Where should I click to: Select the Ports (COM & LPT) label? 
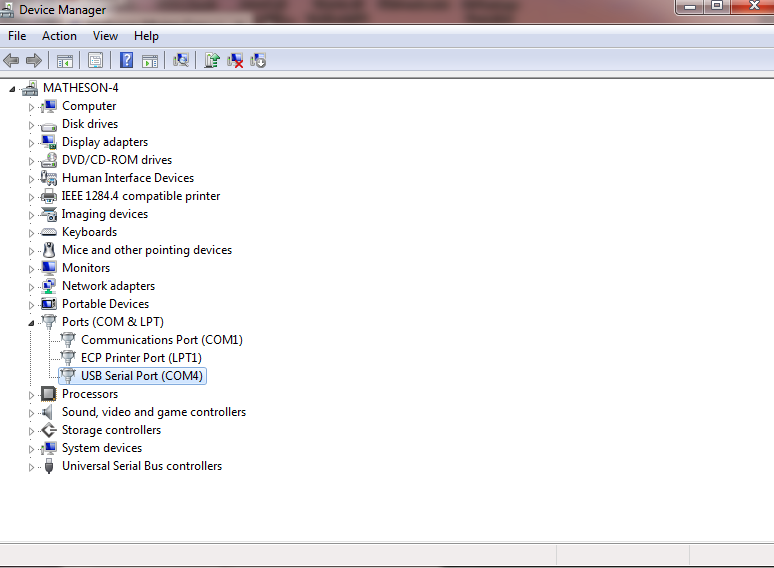(113, 322)
